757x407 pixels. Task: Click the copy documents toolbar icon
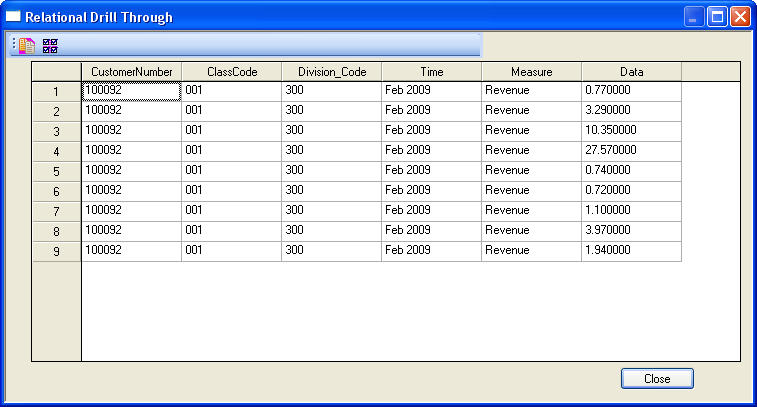(26, 45)
